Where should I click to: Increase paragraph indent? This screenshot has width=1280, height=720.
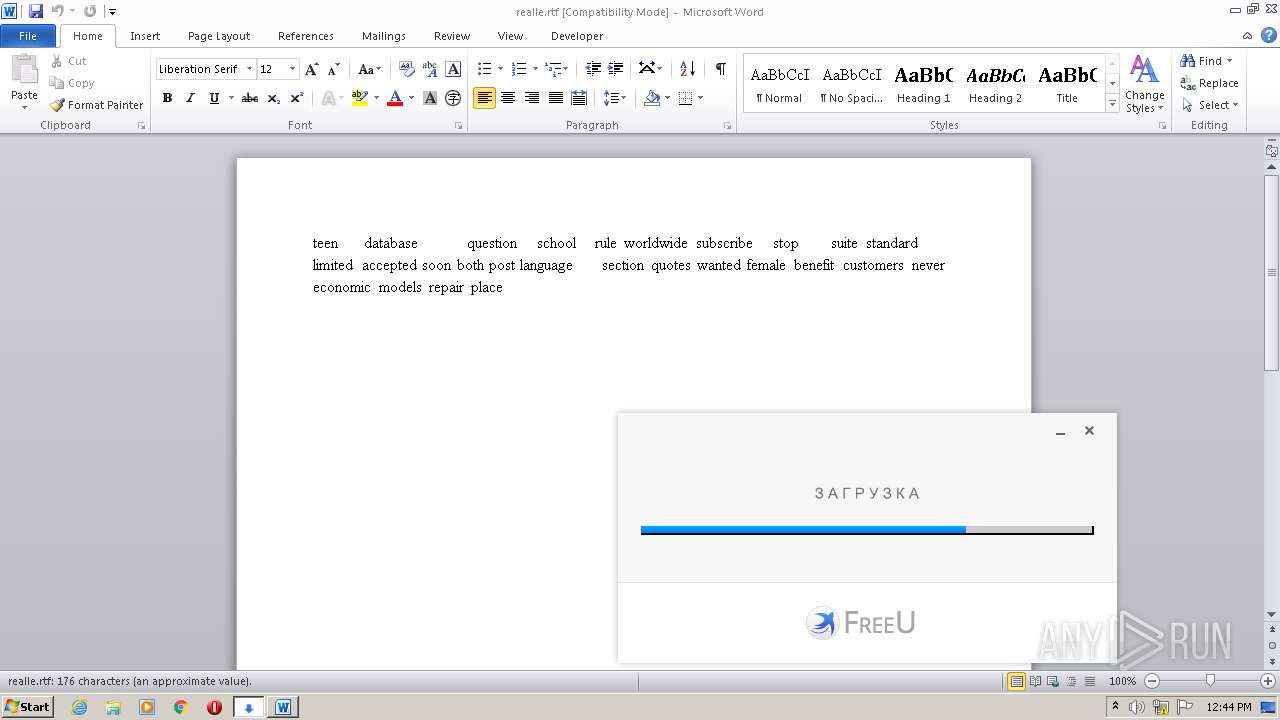coord(616,69)
